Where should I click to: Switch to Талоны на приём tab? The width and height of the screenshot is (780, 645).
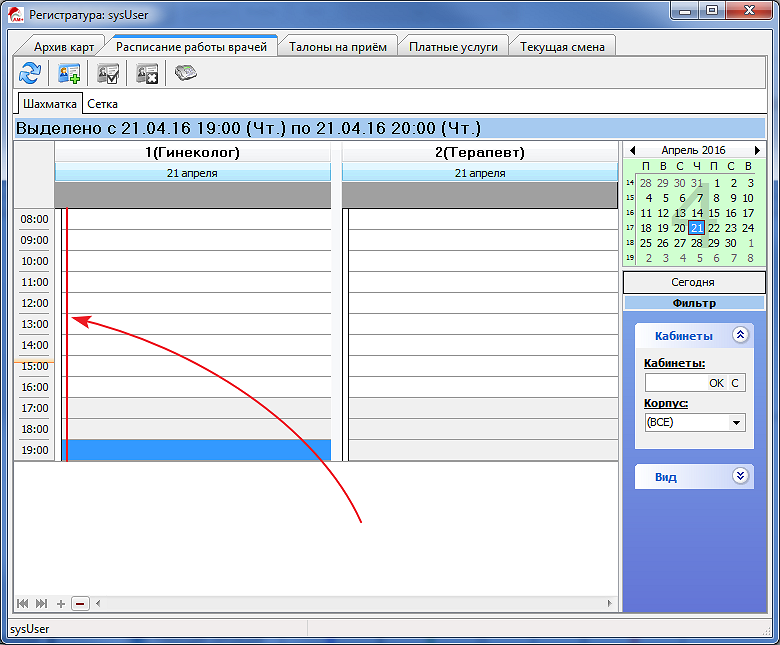(338, 47)
